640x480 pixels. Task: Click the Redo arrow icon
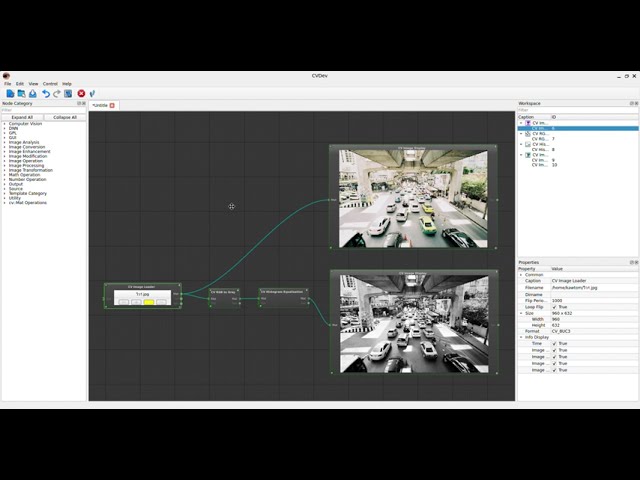pyautogui.click(x=57, y=93)
